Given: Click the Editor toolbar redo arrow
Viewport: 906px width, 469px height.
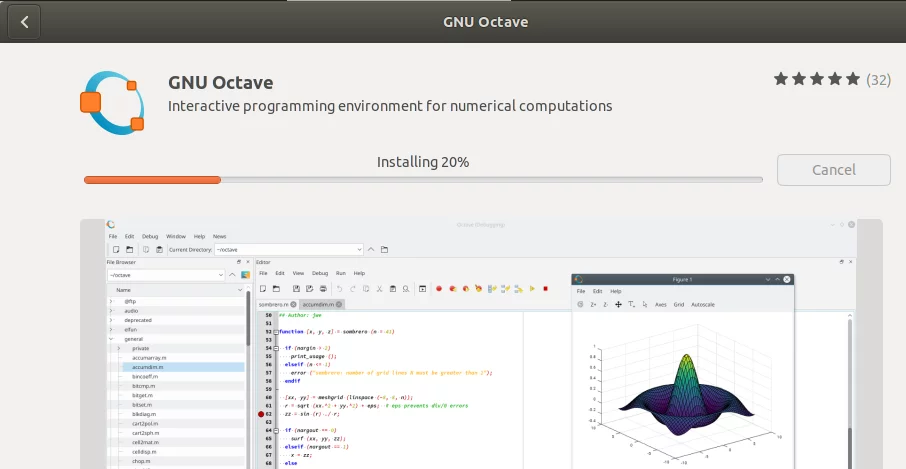Looking at the screenshot, I should click(352, 289).
